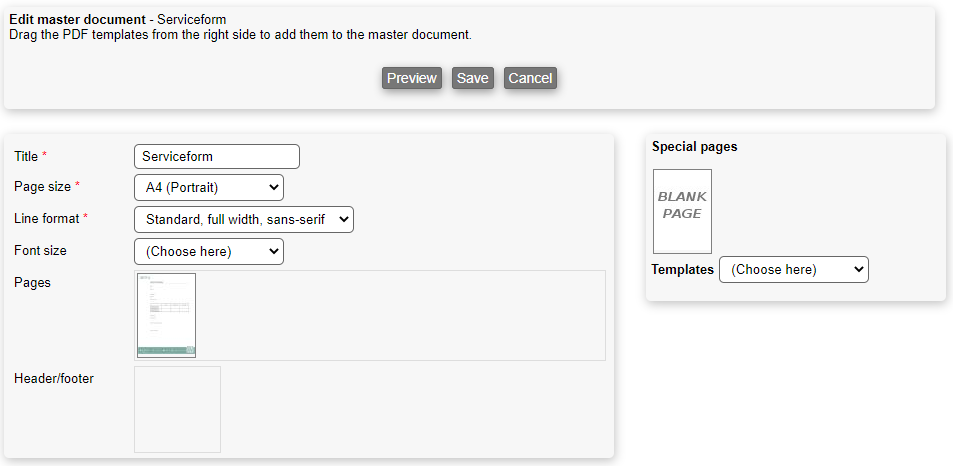Save the master document

click(x=473, y=78)
